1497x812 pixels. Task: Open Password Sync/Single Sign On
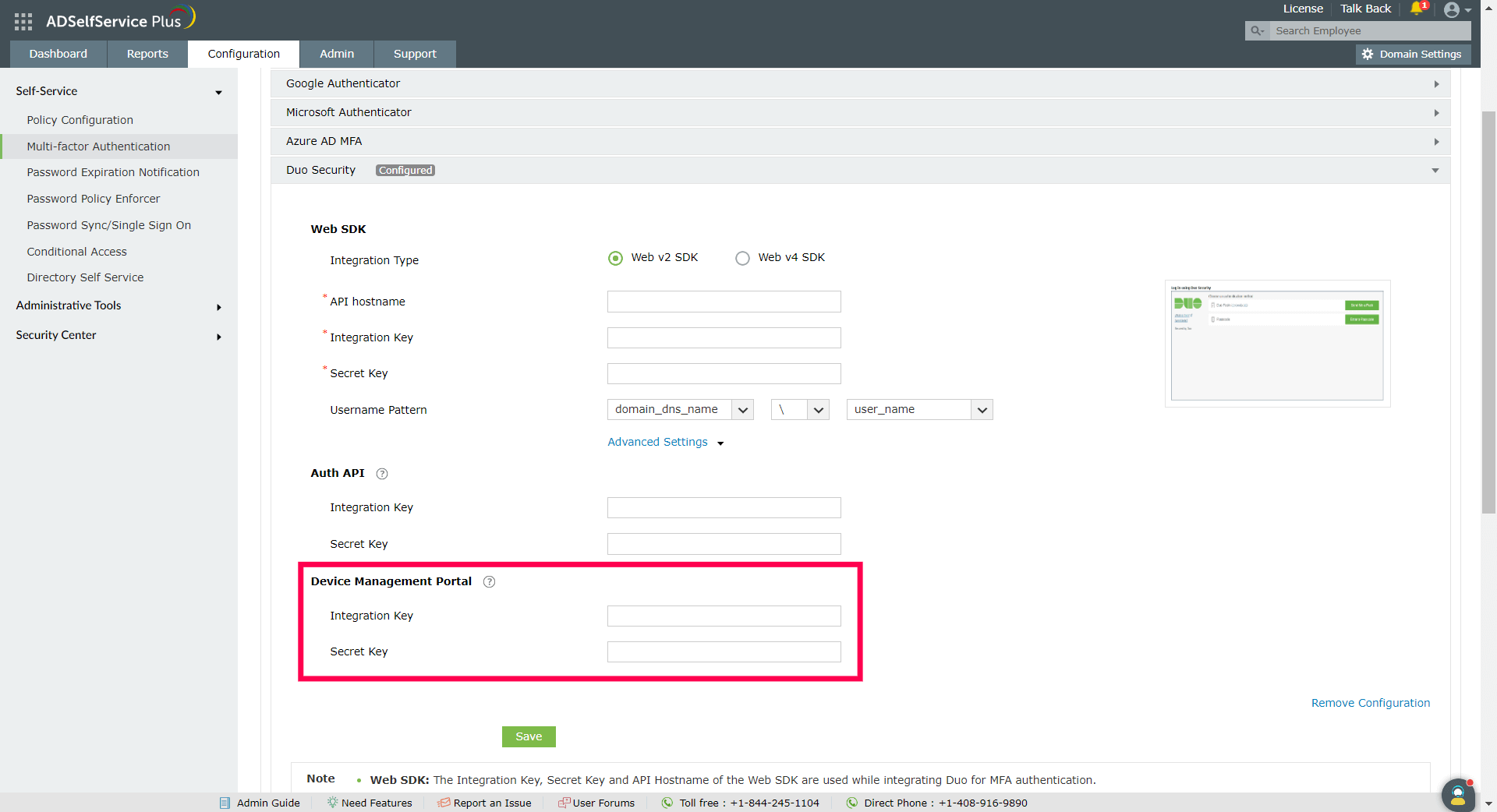coord(109,225)
